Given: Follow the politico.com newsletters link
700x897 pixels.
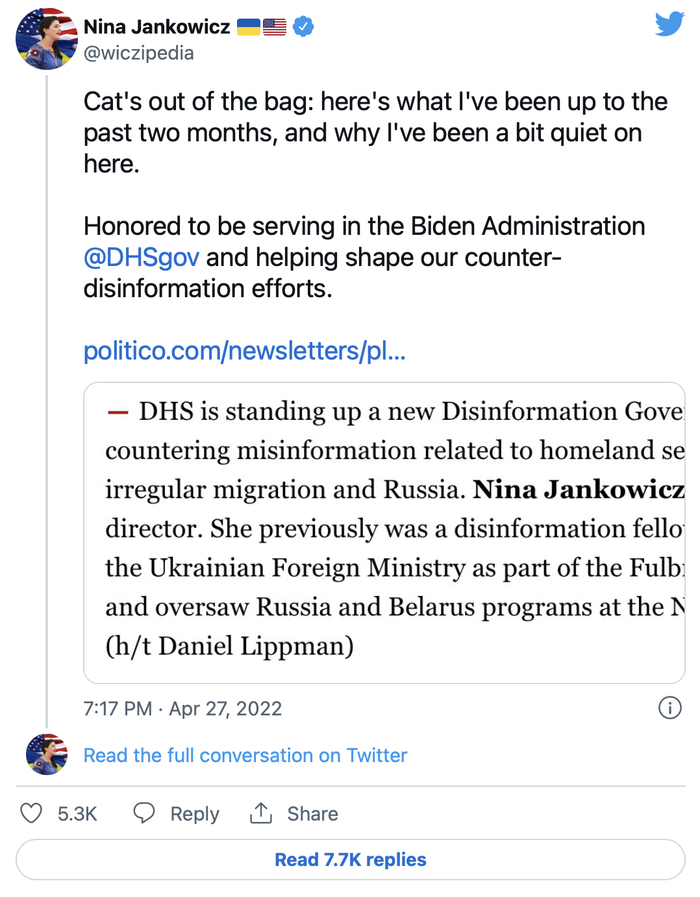Looking at the screenshot, I should click(244, 351).
